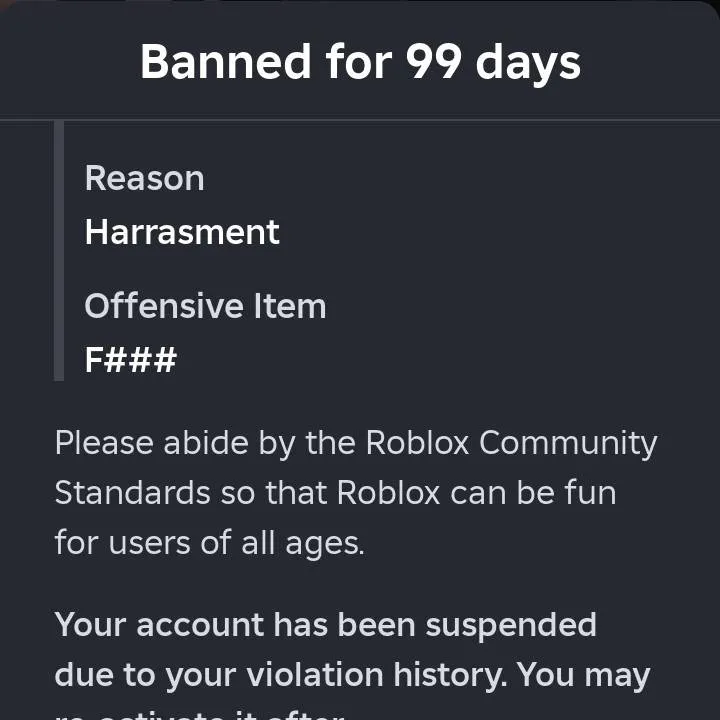Click the censored "F###" offensive item text
The image size is (720, 720).
tap(130, 359)
